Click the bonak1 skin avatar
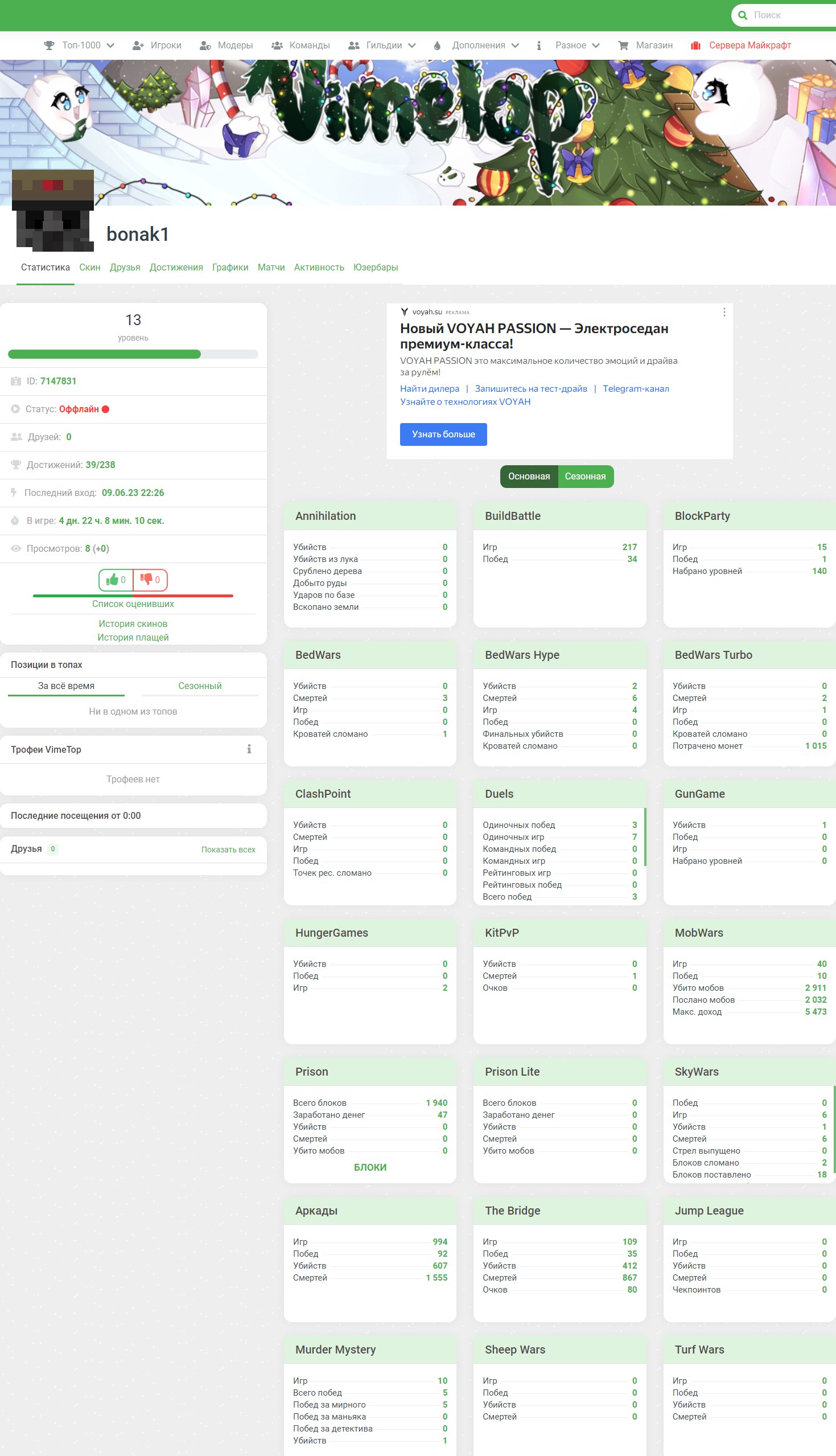The image size is (836, 1456). (x=53, y=210)
